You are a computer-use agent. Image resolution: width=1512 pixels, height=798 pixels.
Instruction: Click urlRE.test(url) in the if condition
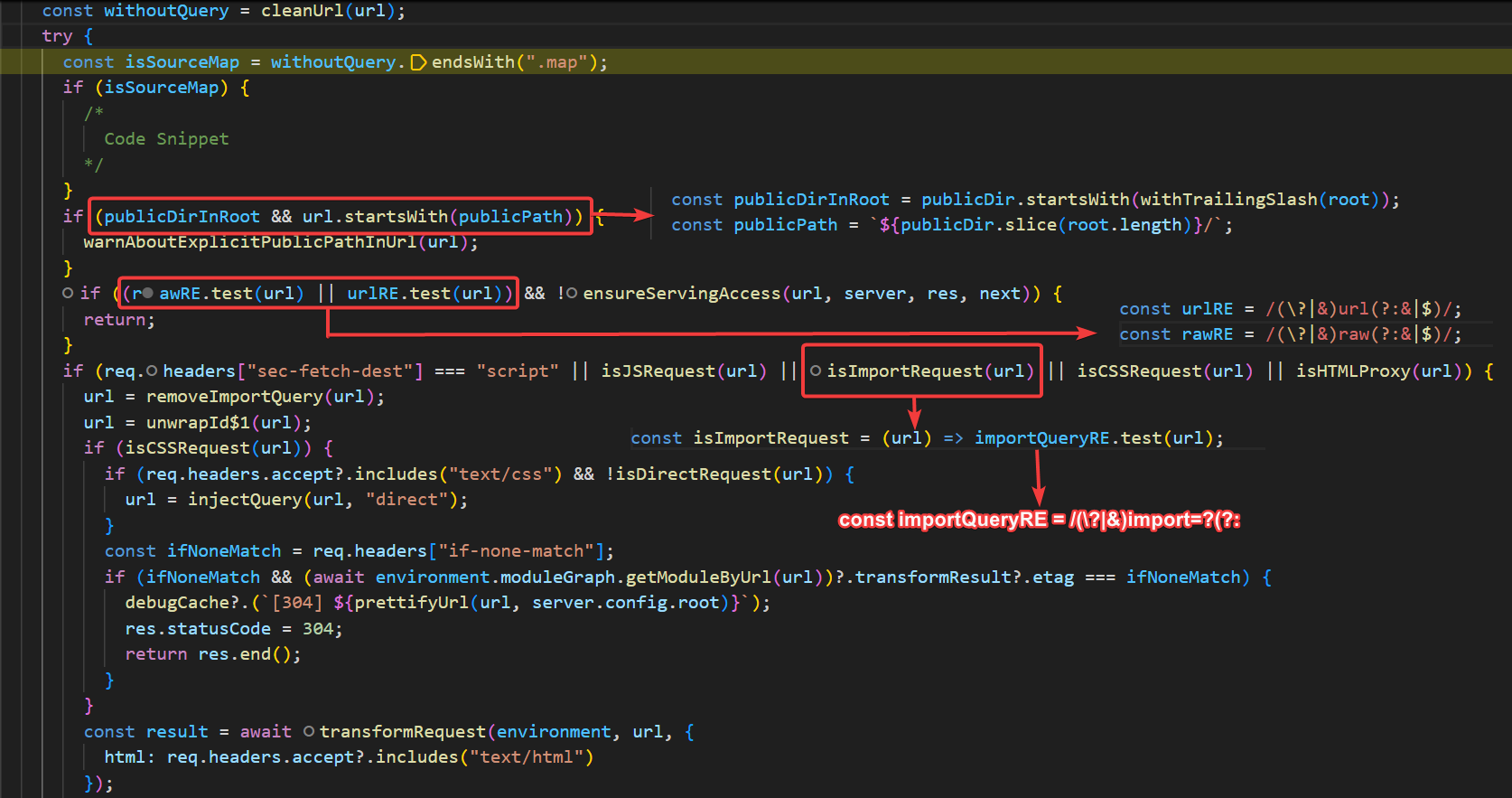click(425, 294)
